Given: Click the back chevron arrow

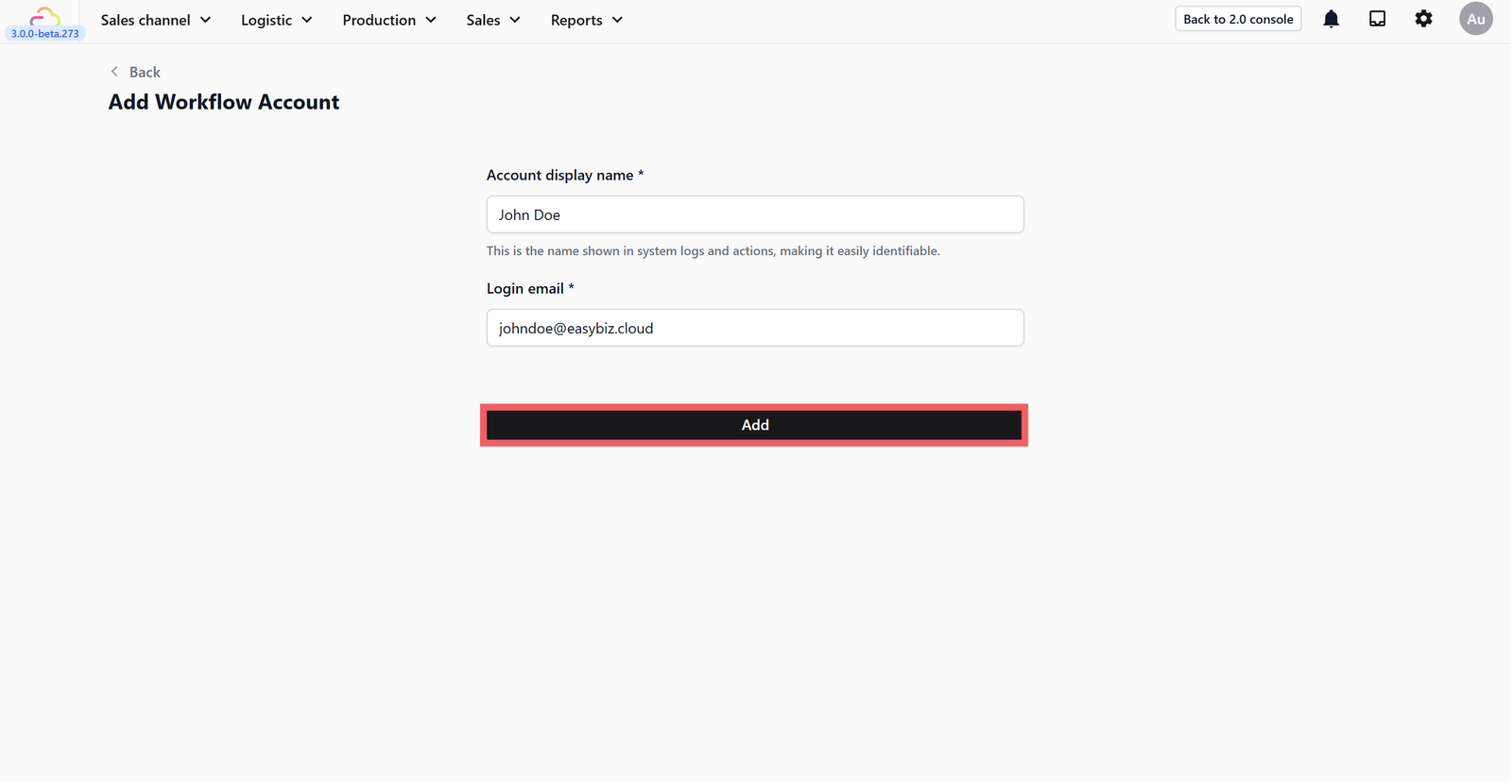Looking at the screenshot, I should (x=114, y=71).
